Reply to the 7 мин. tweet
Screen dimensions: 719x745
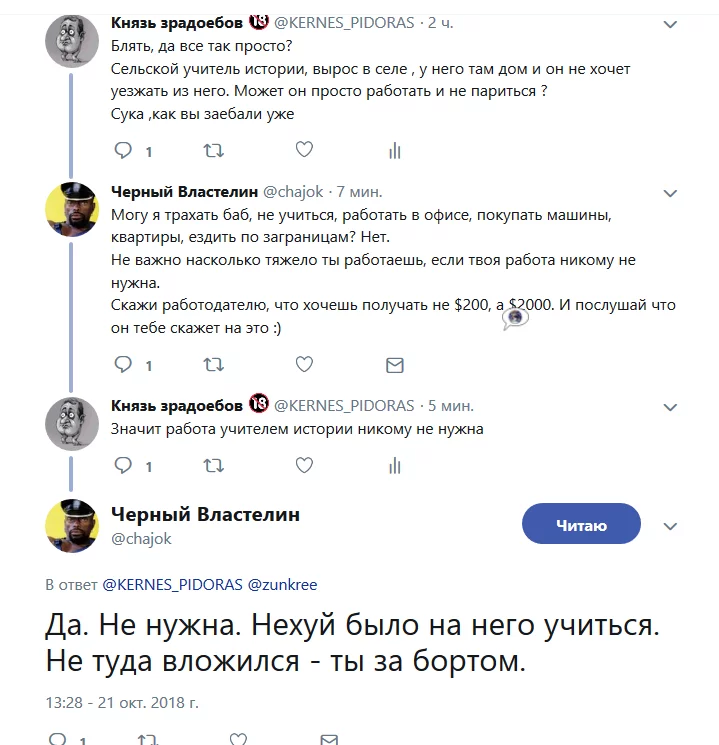tap(123, 365)
